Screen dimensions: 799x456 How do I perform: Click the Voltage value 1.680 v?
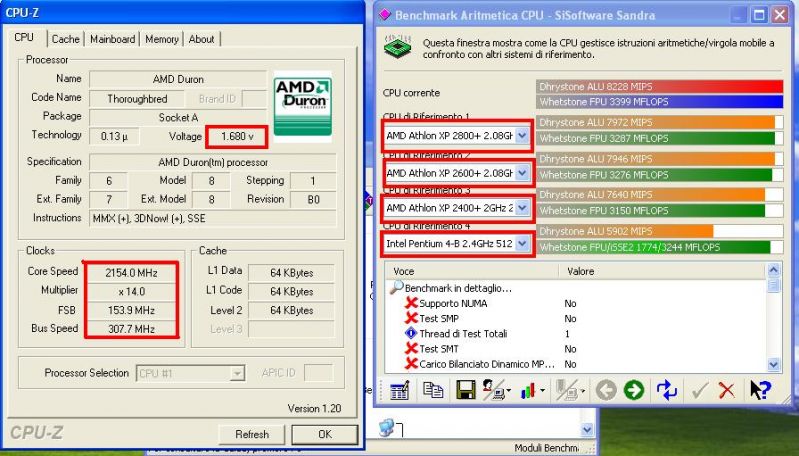pyautogui.click(x=237, y=137)
